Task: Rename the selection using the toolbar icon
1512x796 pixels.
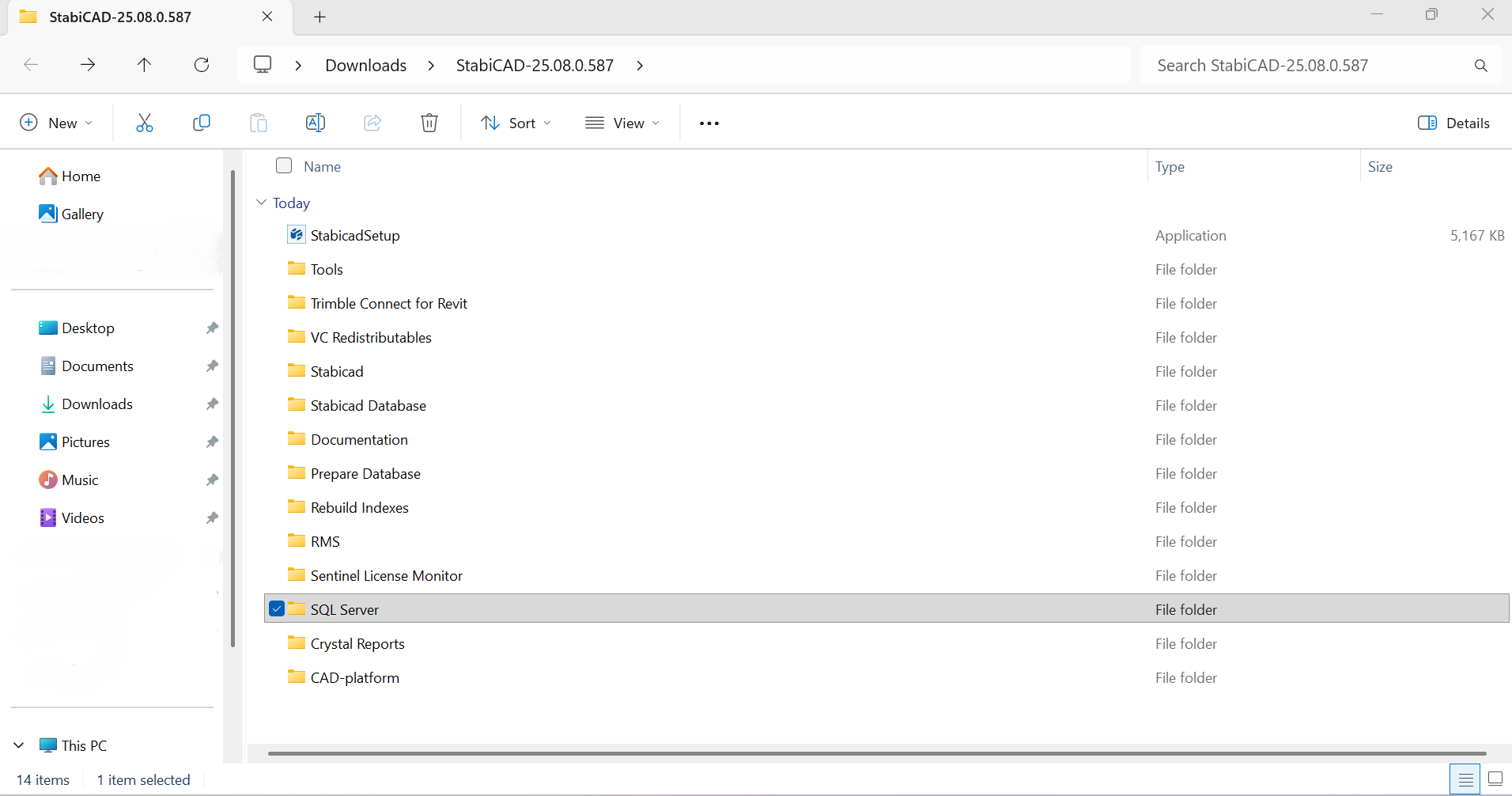Action: point(315,123)
